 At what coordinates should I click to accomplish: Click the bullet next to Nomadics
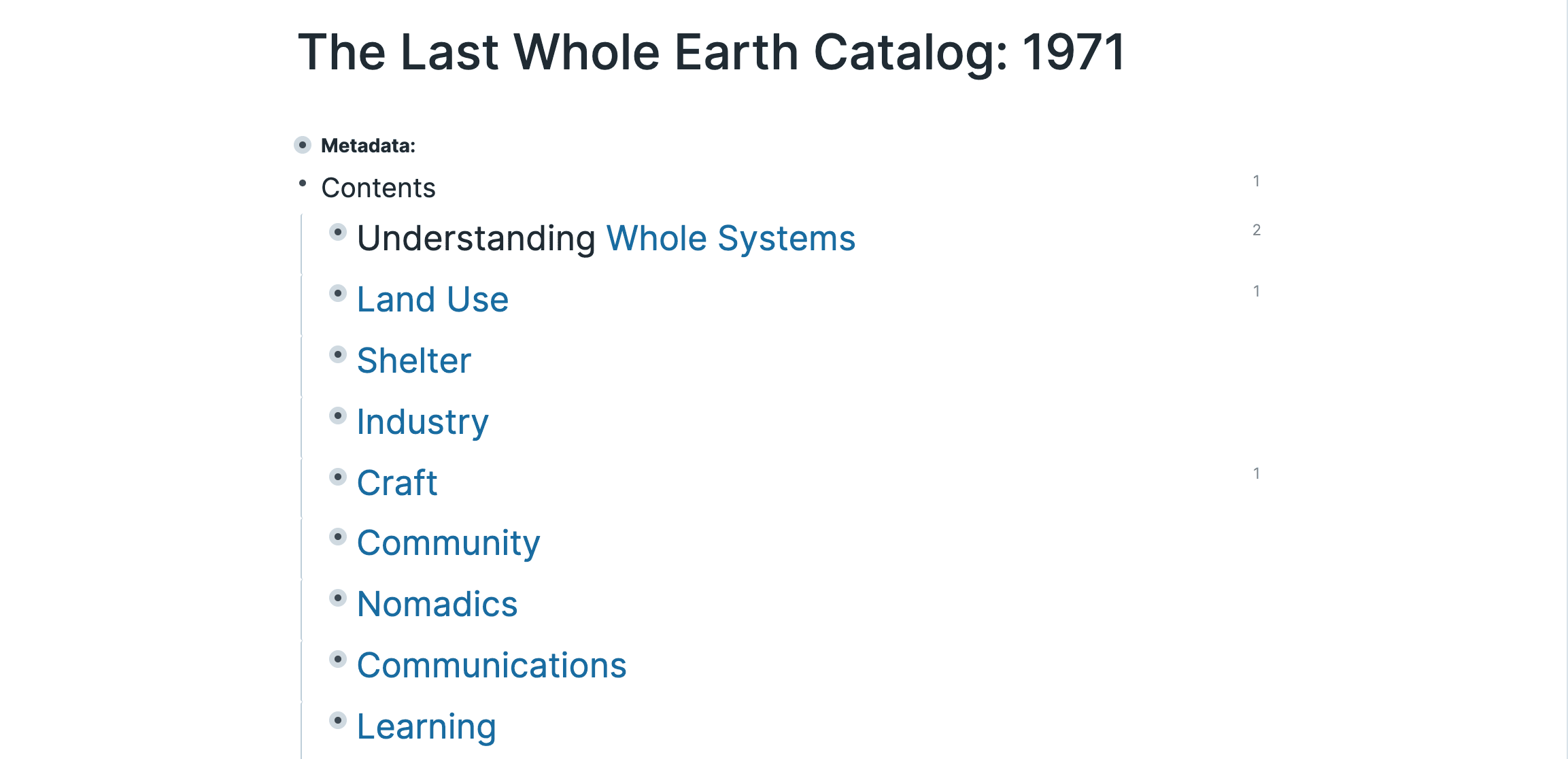[338, 598]
